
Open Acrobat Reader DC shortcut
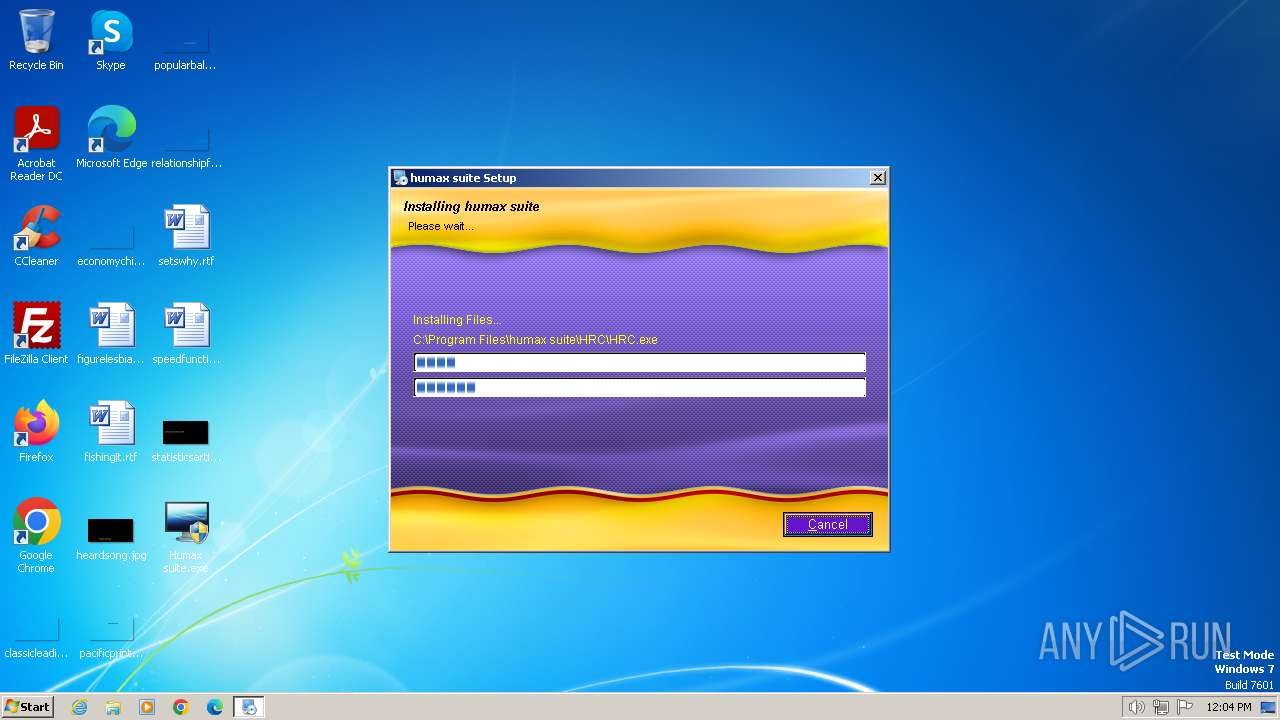pos(36,144)
